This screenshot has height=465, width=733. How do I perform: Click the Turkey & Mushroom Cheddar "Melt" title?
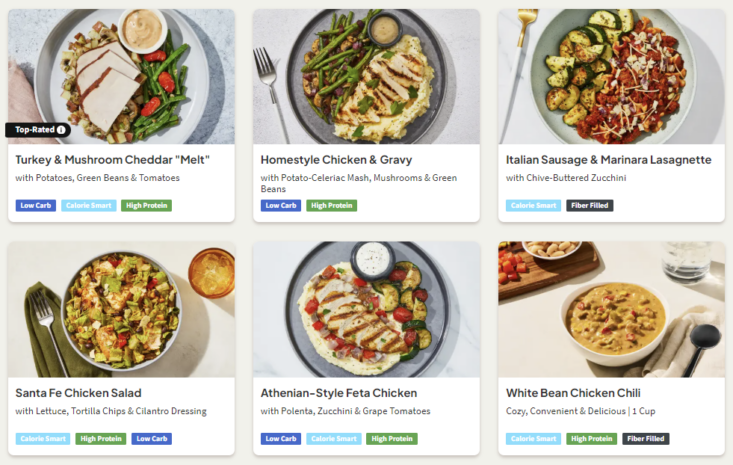pos(113,160)
